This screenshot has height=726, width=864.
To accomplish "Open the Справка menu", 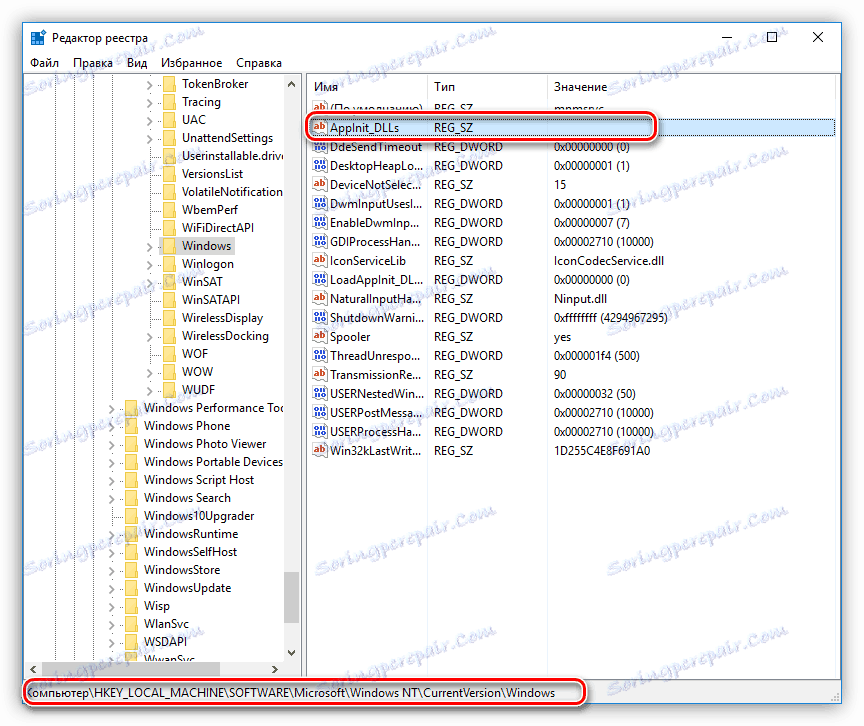I will coord(258,63).
